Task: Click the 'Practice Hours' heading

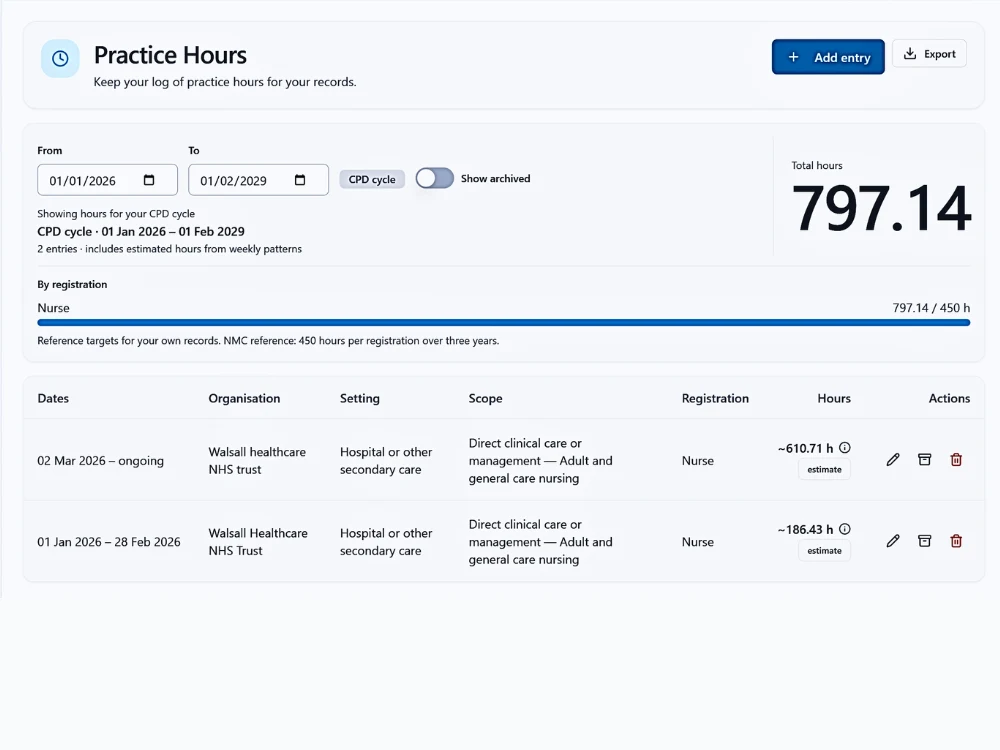Action: pyautogui.click(x=170, y=55)
